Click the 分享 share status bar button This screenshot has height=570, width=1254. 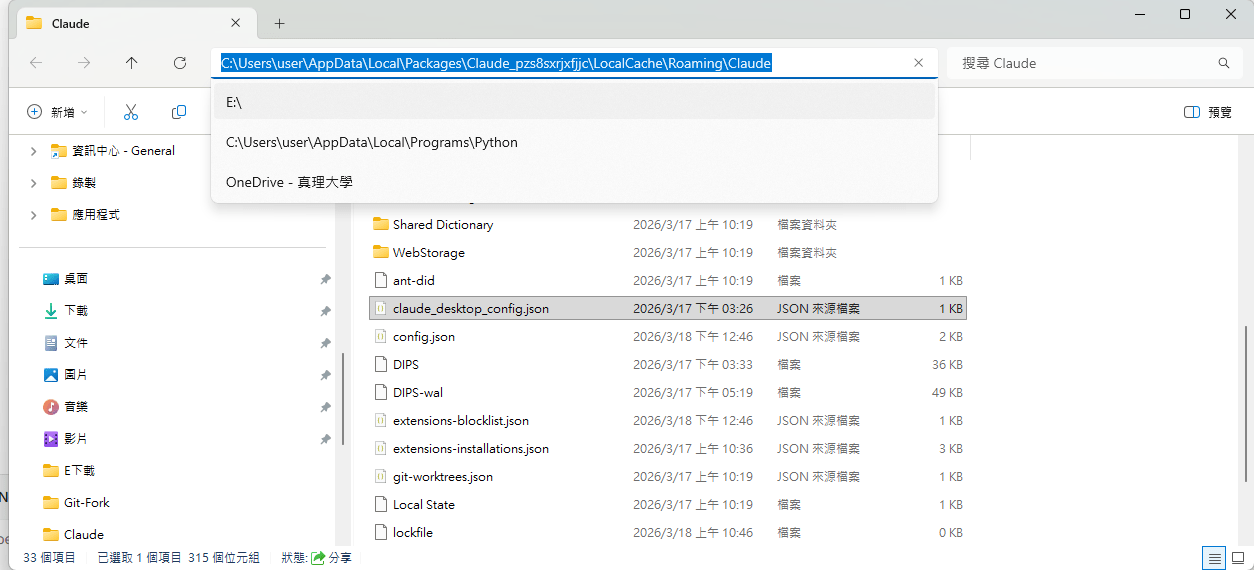(331, 557)
